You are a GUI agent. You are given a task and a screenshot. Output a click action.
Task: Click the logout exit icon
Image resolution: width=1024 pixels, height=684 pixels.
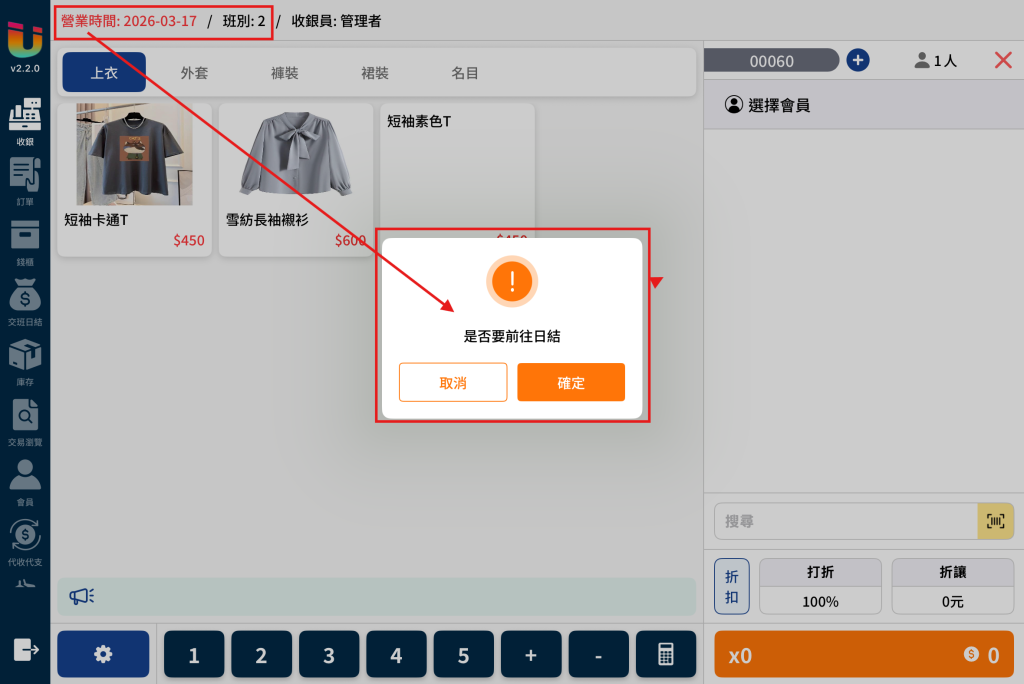click(x=26, y=650)
